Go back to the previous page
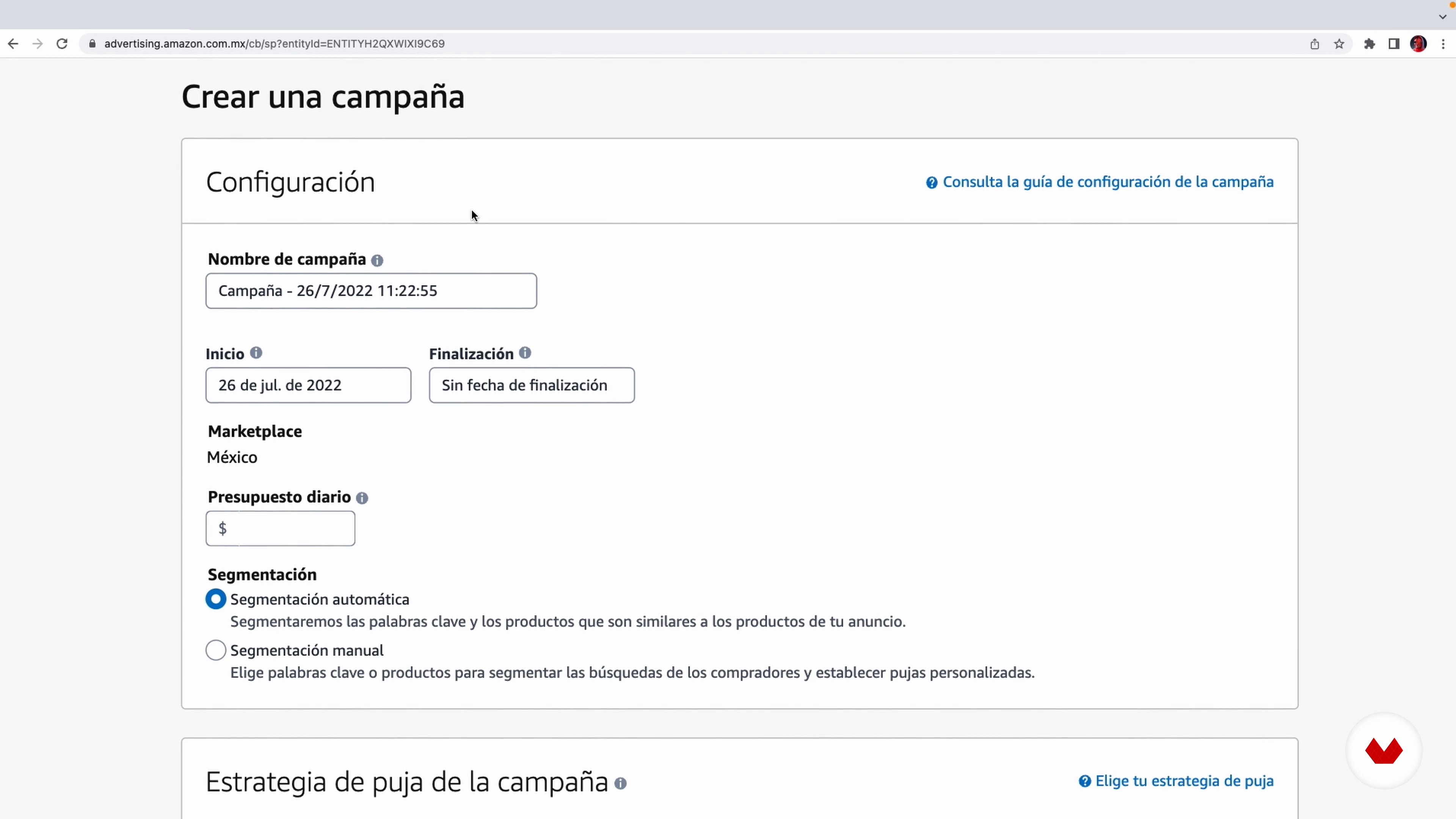This screenshot has width=1456, height=819. point(13,44)
